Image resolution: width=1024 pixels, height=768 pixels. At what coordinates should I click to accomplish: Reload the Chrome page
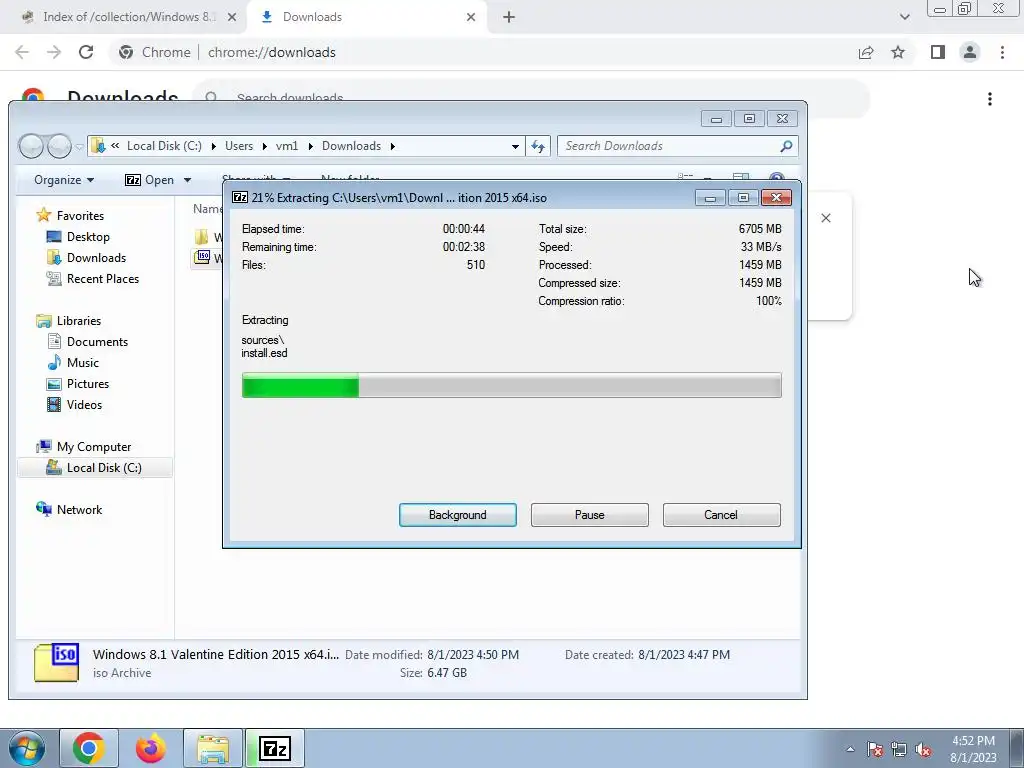click(86, 52)
